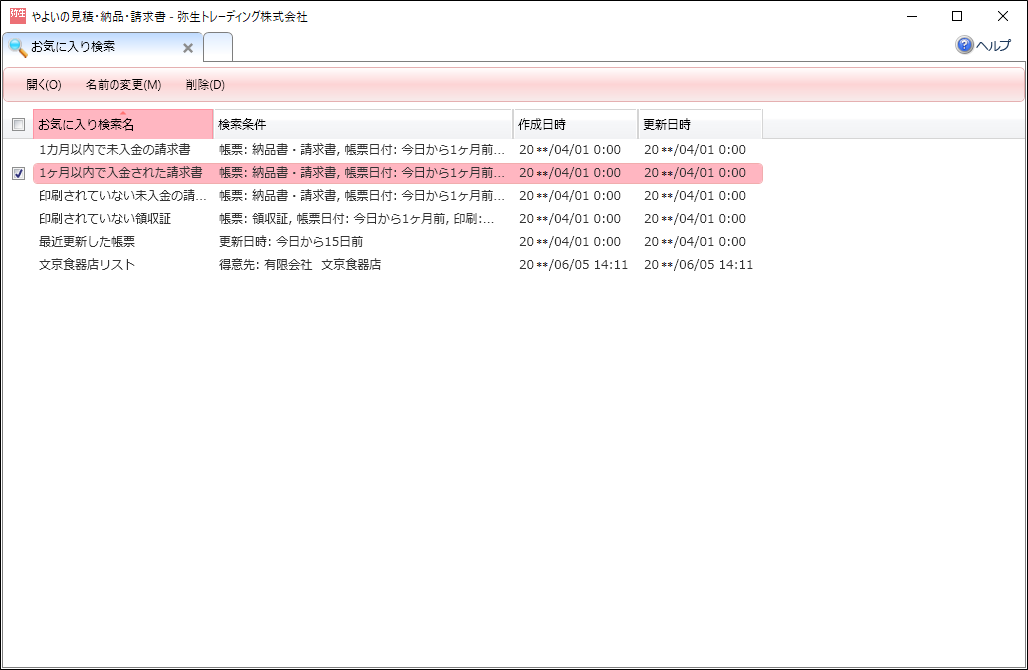Click condition 帳票: 領収証, 帳票日付 text
Image resolution: width=1028 pixels, height=670 pixels.
357,219
